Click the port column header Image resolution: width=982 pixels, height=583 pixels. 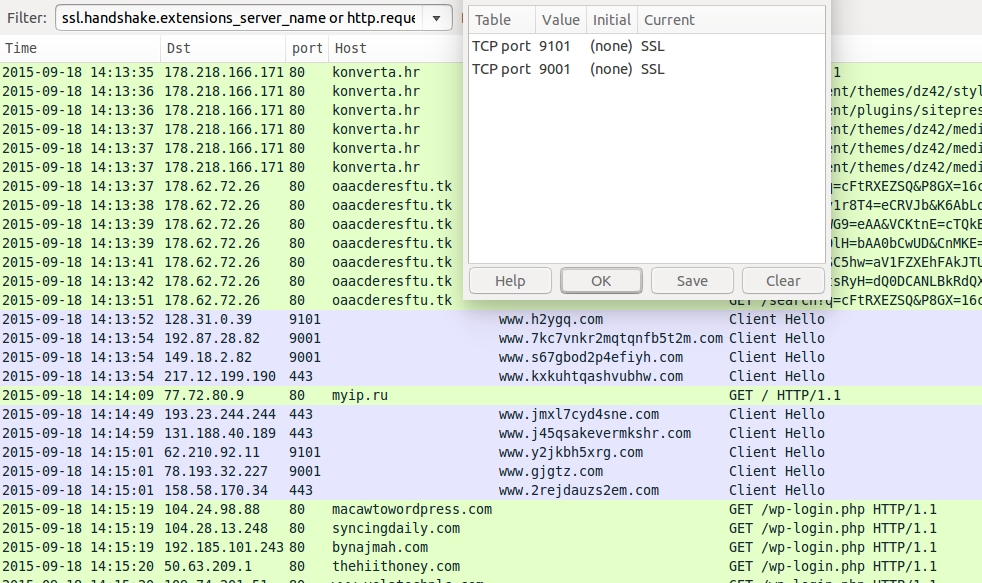pyautogui.click(x=307, y=48)
